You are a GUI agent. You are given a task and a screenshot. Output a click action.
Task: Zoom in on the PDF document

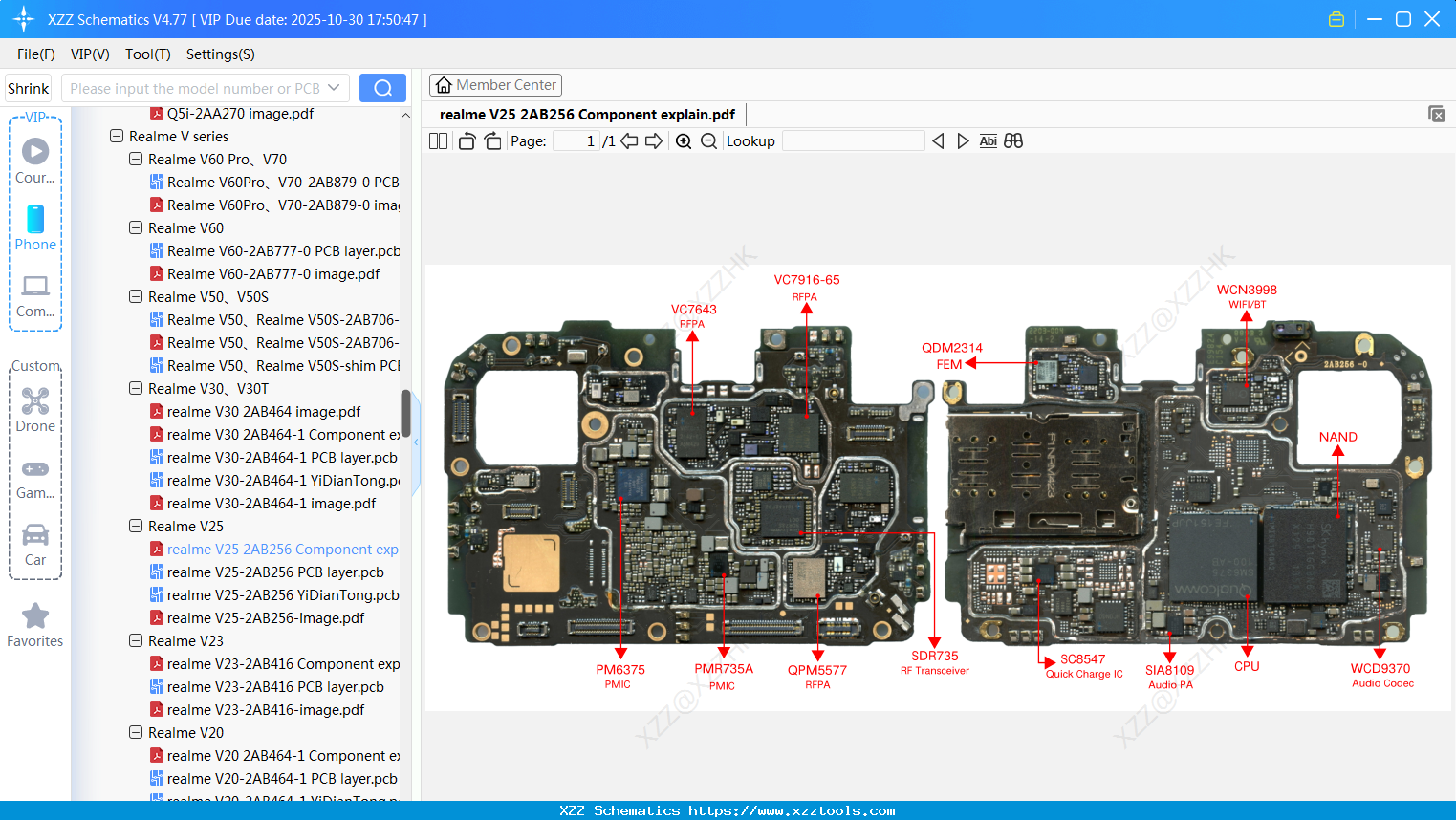tap(684, 140)
